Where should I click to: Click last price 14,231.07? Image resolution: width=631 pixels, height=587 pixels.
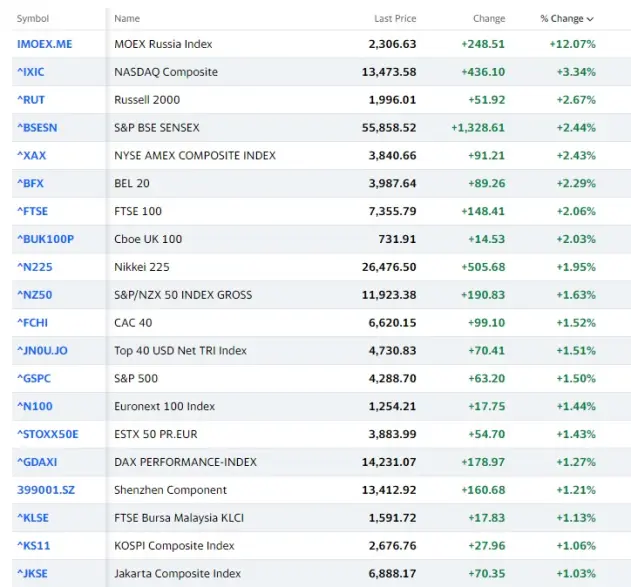coord(389,462)
